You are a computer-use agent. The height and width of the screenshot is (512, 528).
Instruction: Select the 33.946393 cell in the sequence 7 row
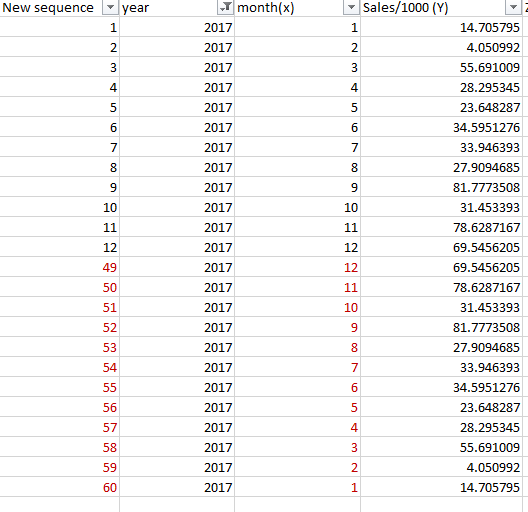(441, 147)
